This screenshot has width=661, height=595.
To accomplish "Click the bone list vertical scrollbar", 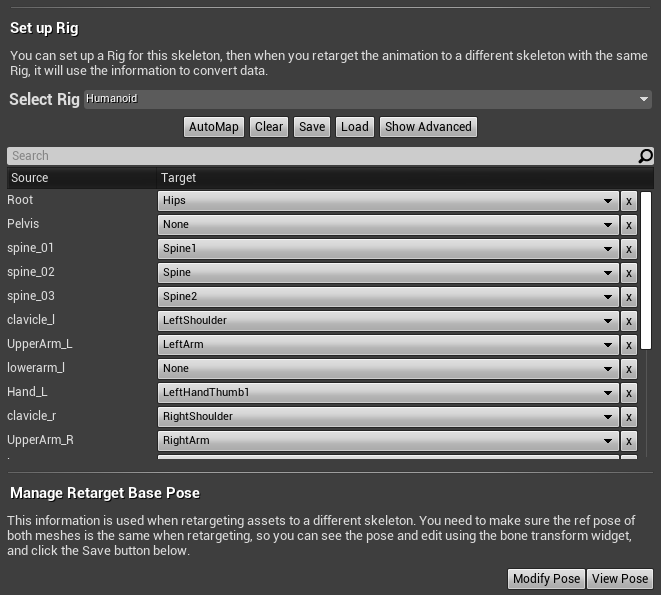I will [x=646, y=270].
